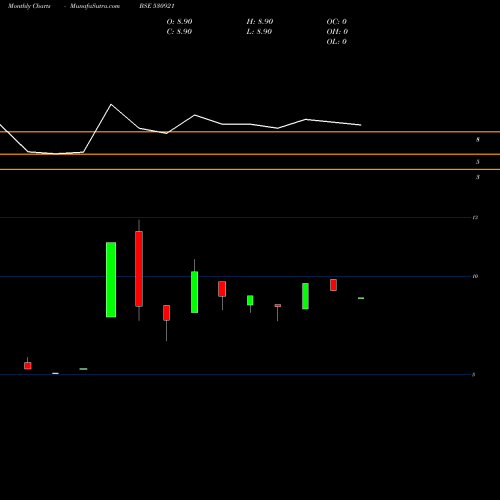Click the low value "L: 8.90"
Image resolution: width=500 pixels, height=500 pixels.
(259, 32)
